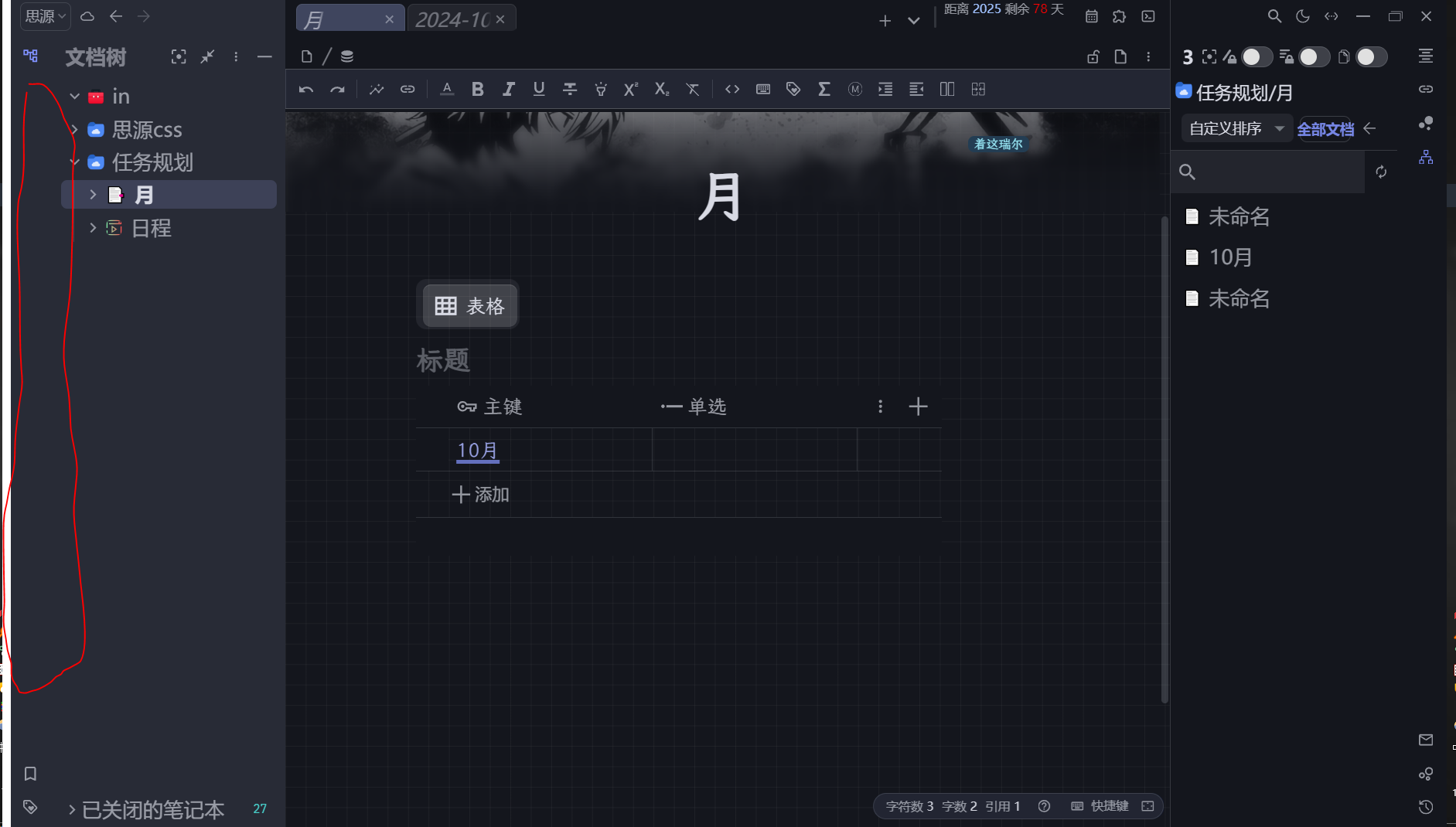Open the calendar icon in the top bar
Screen dimensions: 1456x827
tap(1092, 16)
